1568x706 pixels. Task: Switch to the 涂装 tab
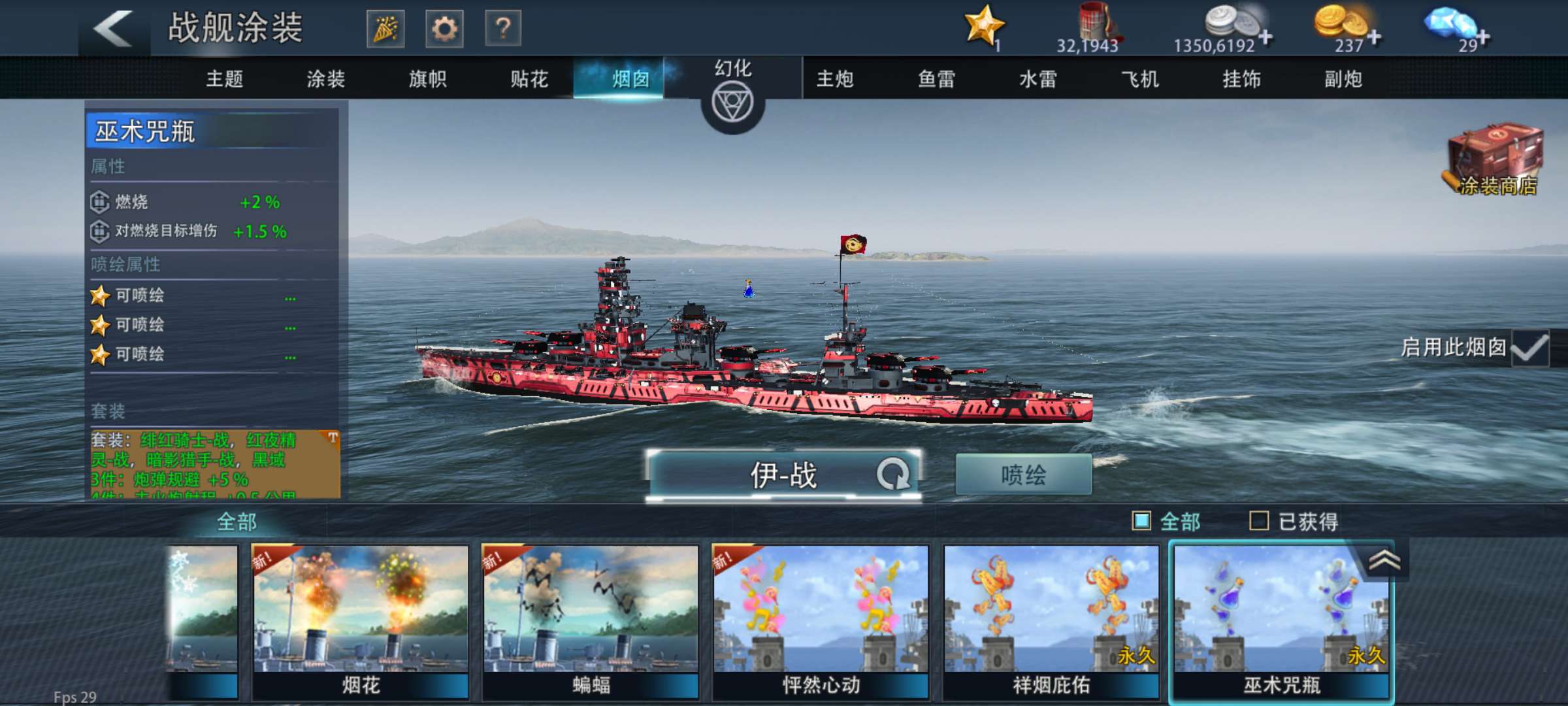click(x=325, y=79)
